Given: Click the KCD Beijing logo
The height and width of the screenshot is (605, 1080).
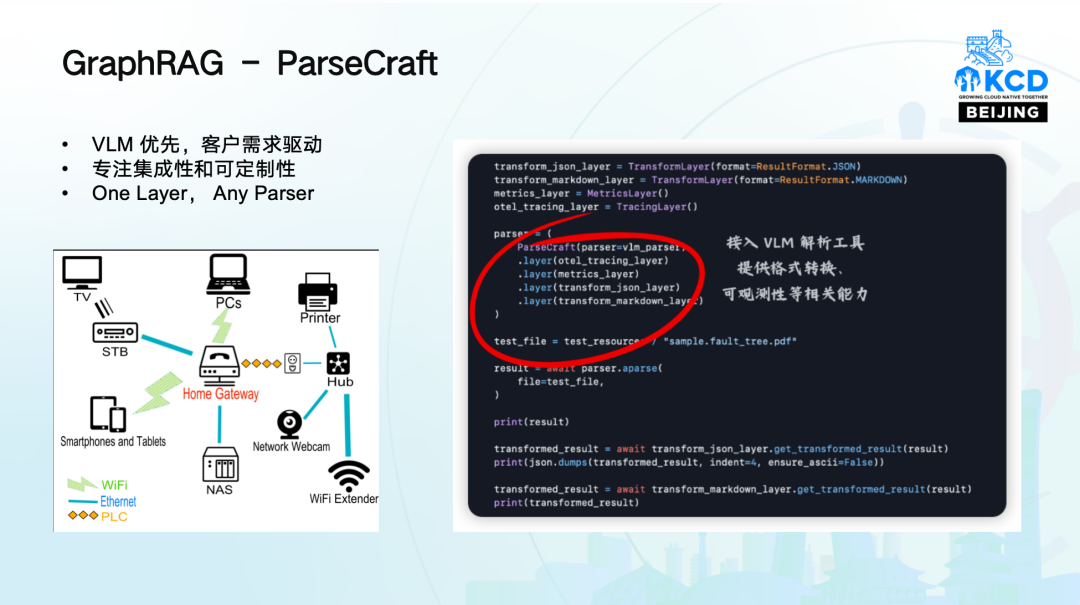Looking at the screenshot, I should (x=1002, y=76).
